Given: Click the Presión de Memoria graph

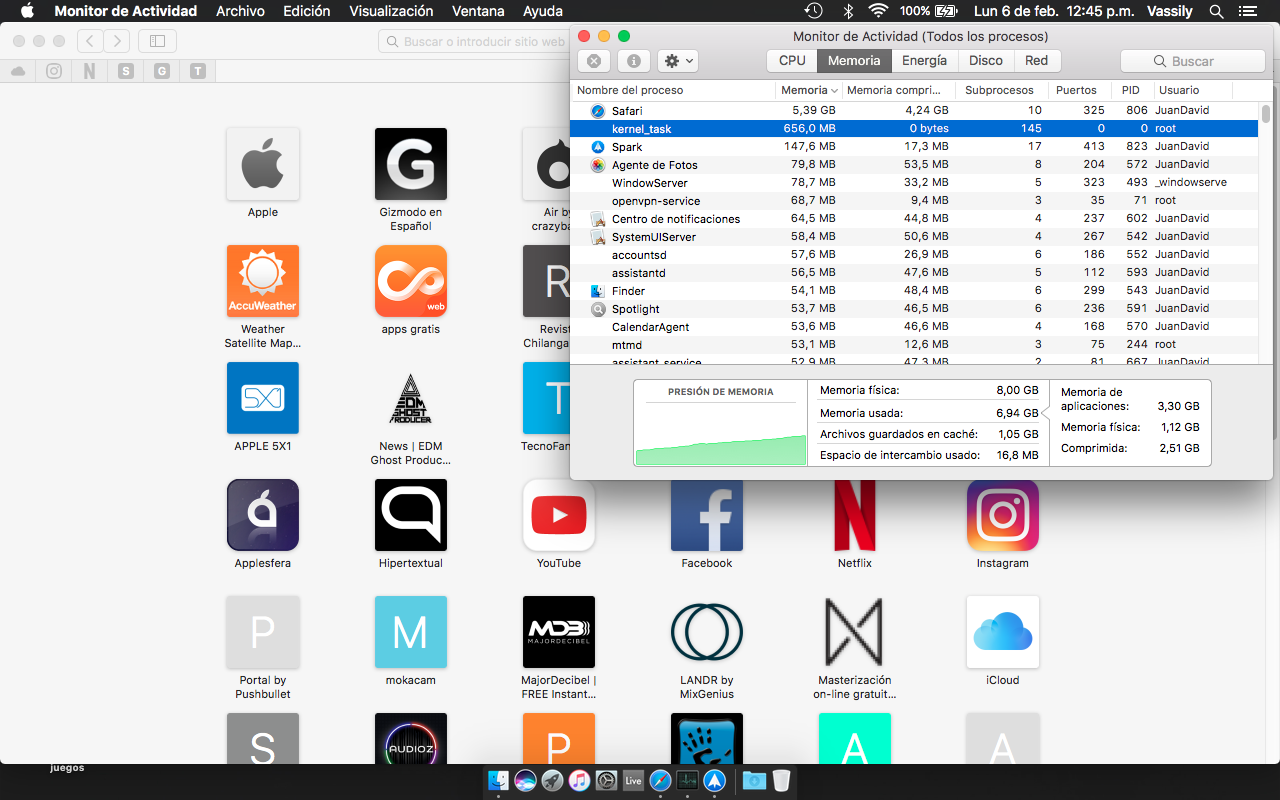Looking at the screenshot, I should [721, 423].
